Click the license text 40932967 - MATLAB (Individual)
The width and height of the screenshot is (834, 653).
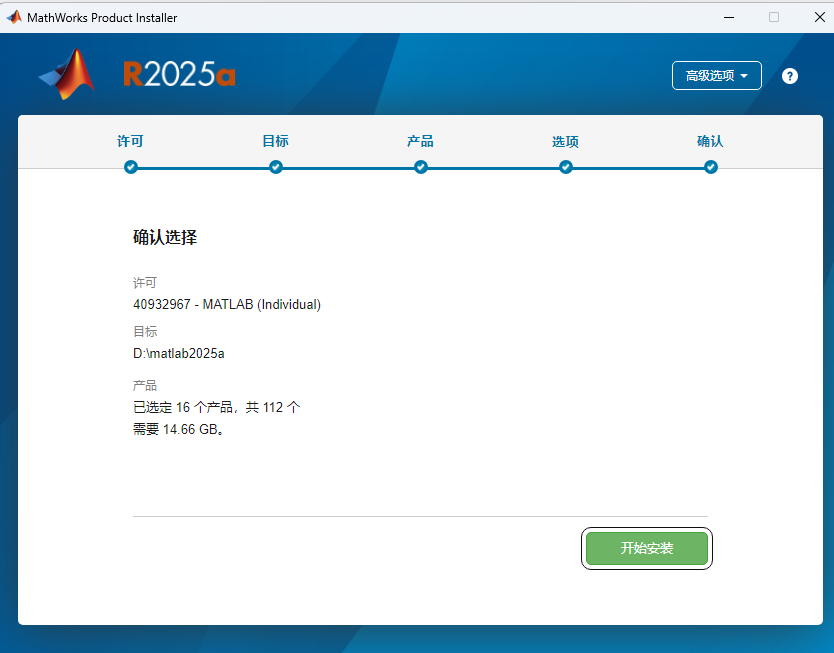pos(227,305)
